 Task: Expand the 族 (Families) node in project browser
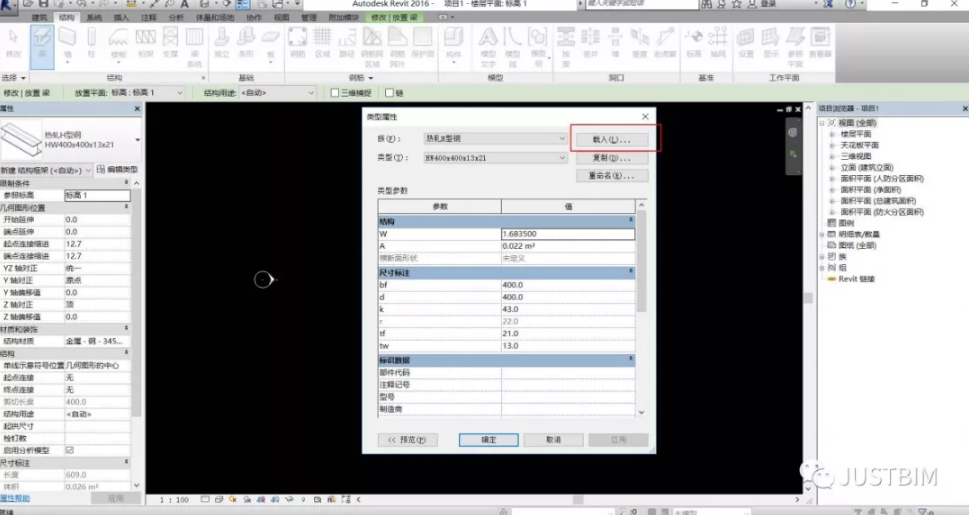[822, 257]
